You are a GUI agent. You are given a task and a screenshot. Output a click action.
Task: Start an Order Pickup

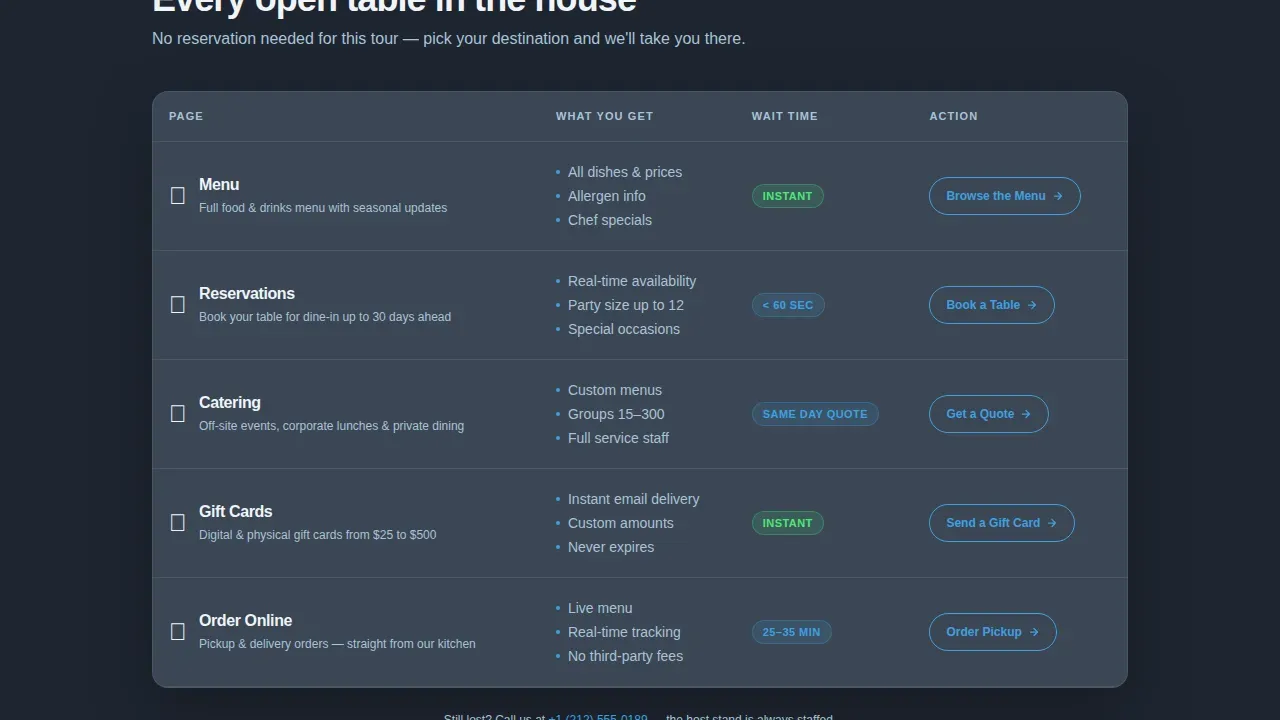(993, 632)
